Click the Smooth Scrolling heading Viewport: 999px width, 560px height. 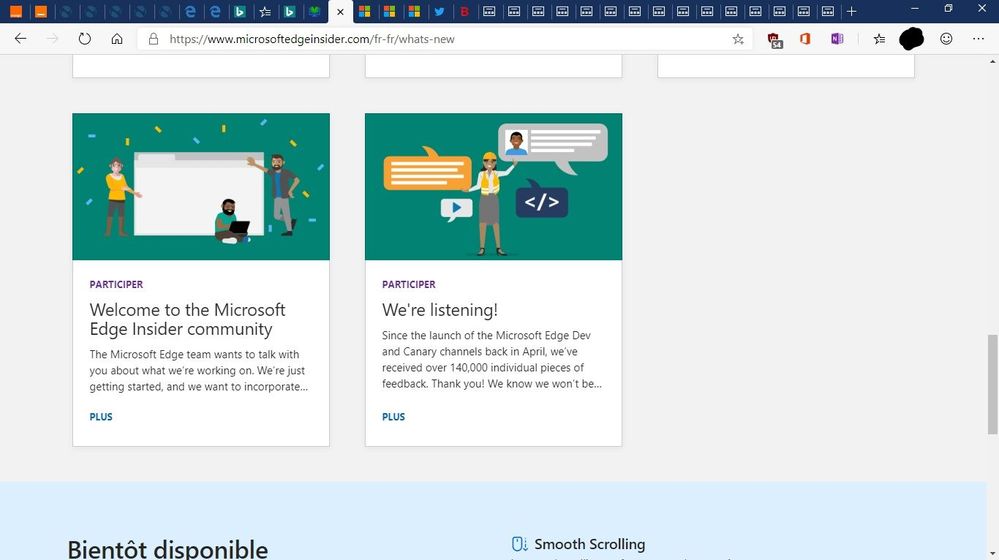(x=589, y=544)
